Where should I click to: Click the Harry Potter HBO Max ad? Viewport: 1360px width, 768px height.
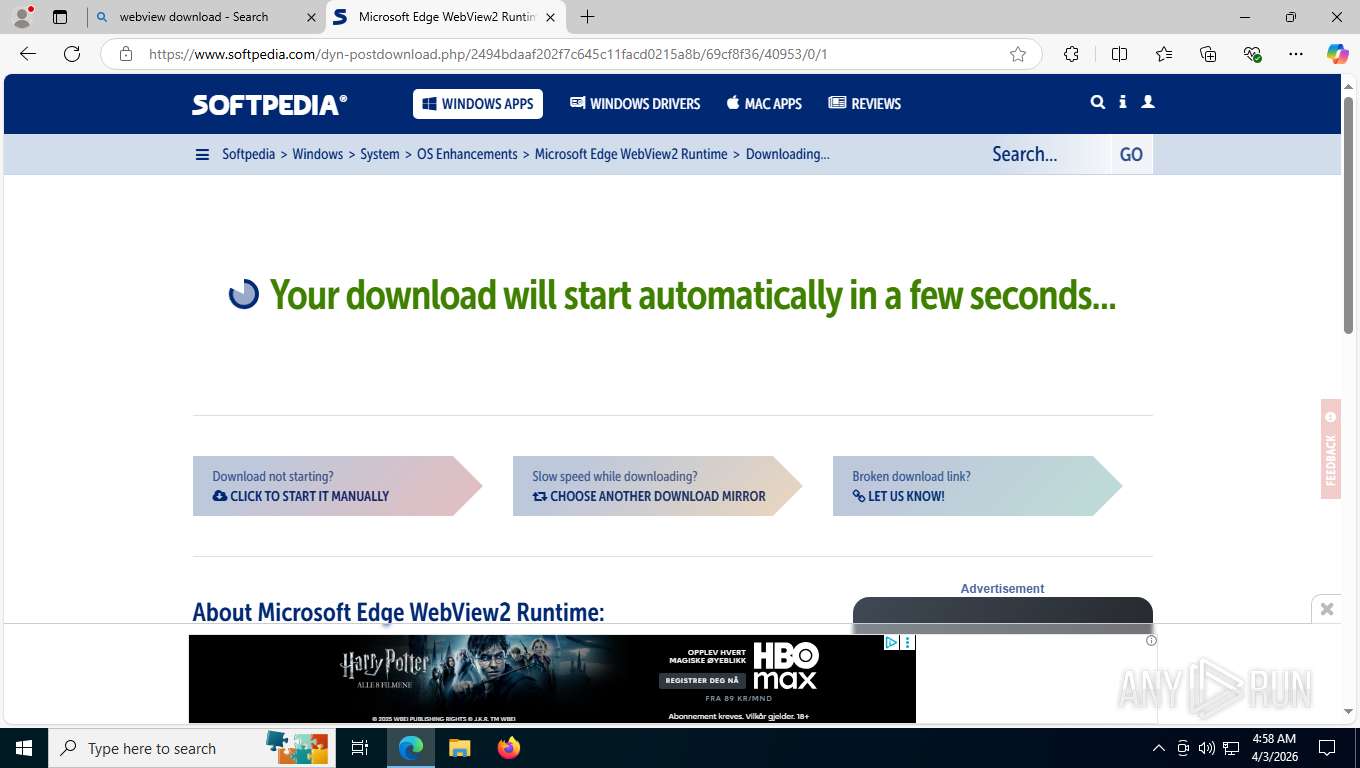pos(552,678)
